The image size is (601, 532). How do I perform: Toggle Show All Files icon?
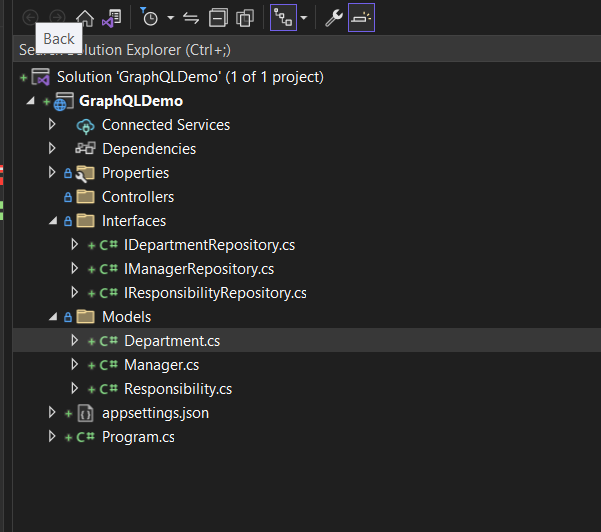(244, 17)
